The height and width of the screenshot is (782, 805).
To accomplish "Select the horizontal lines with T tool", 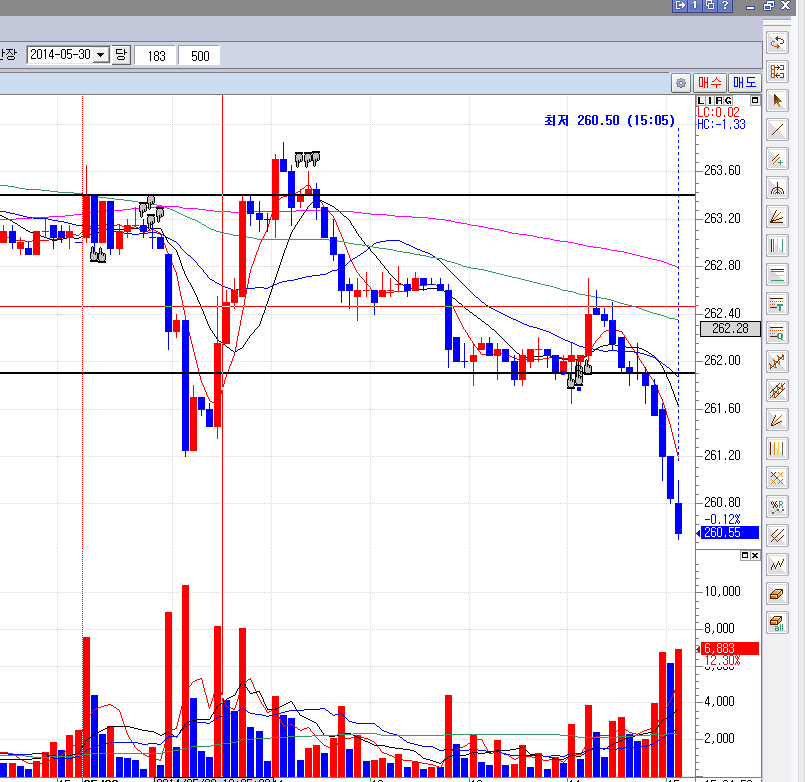I will [x=777, y=304].
